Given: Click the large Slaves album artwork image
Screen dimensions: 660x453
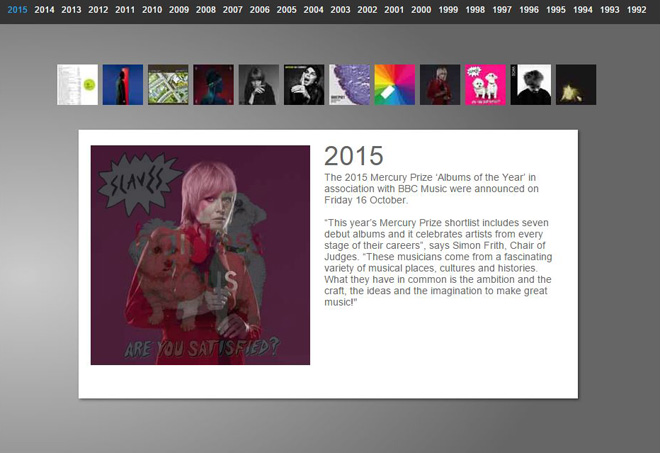Looking at the screenshot, I should tap(200, 255).
